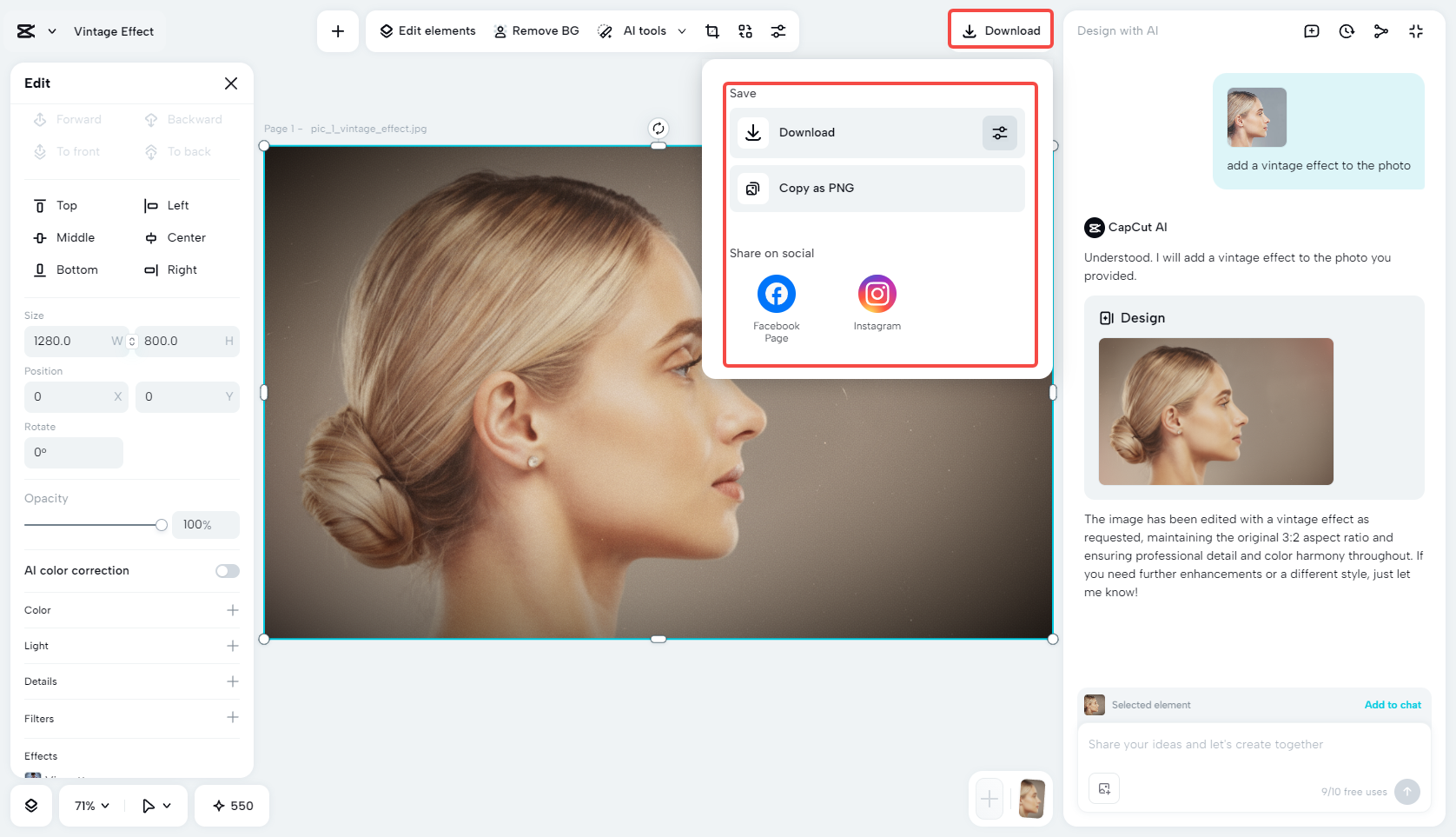Align element to Bottom
The image size is (1456, 837).
(x=66, y=270)
